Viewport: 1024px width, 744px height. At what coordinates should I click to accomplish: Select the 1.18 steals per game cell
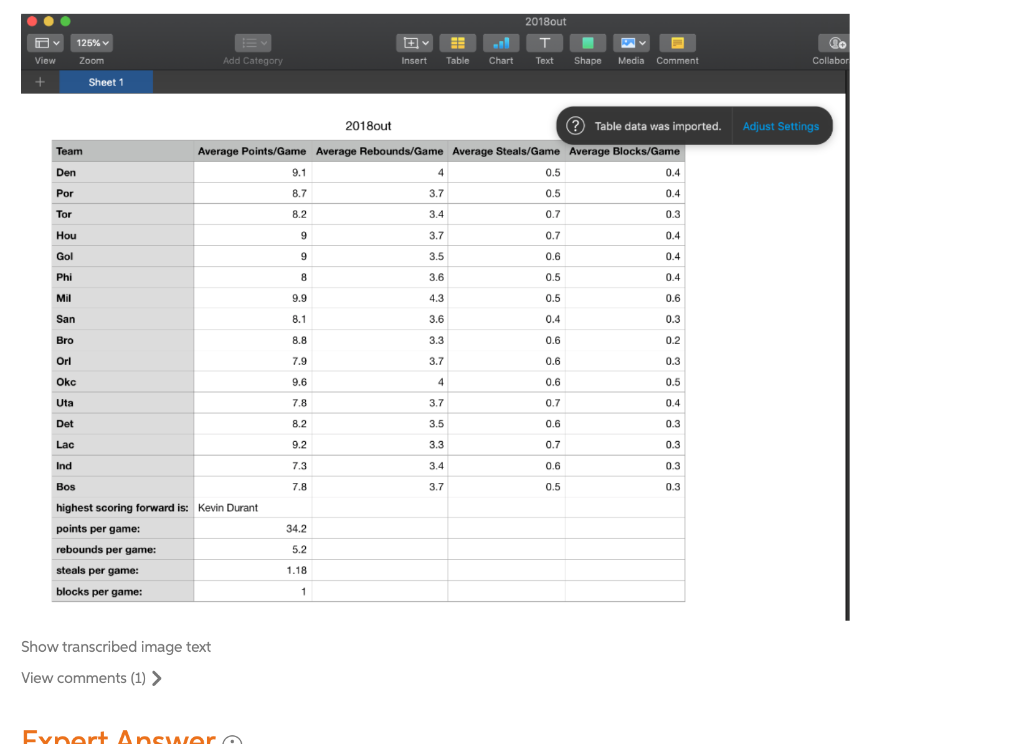(253, 570)
